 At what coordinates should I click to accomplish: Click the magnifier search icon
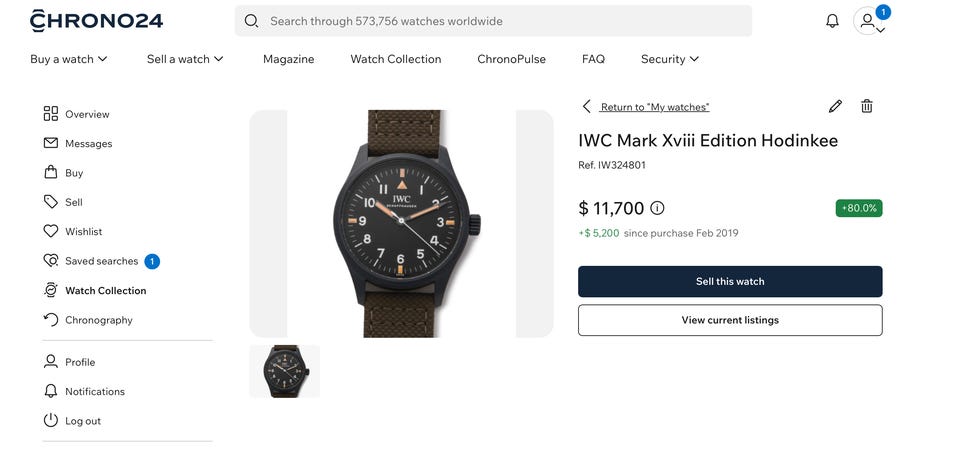[251, 21]
